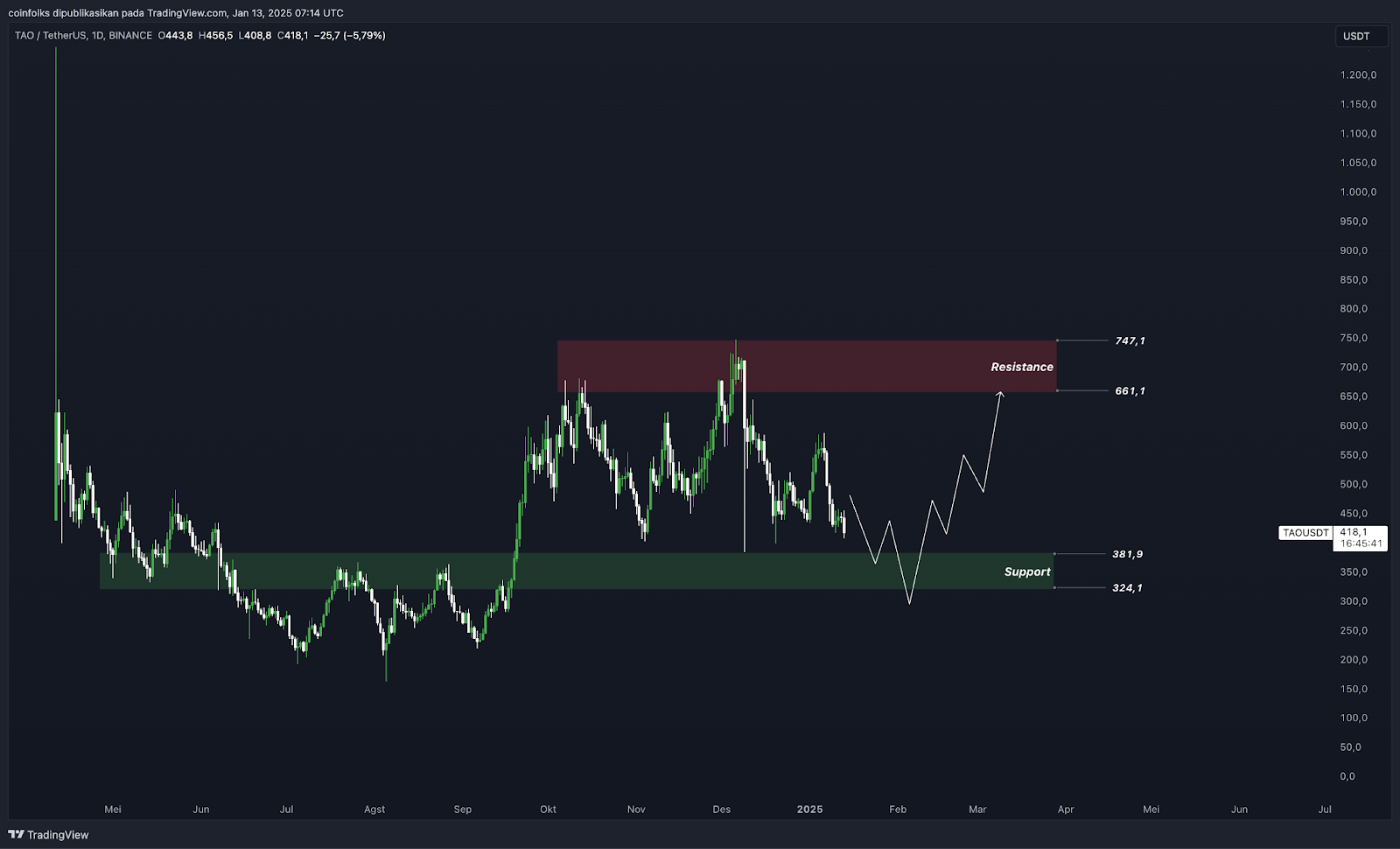Select the Resistance zone label
Viewport: 1400px width, 849px height.
click(1022, 367)
